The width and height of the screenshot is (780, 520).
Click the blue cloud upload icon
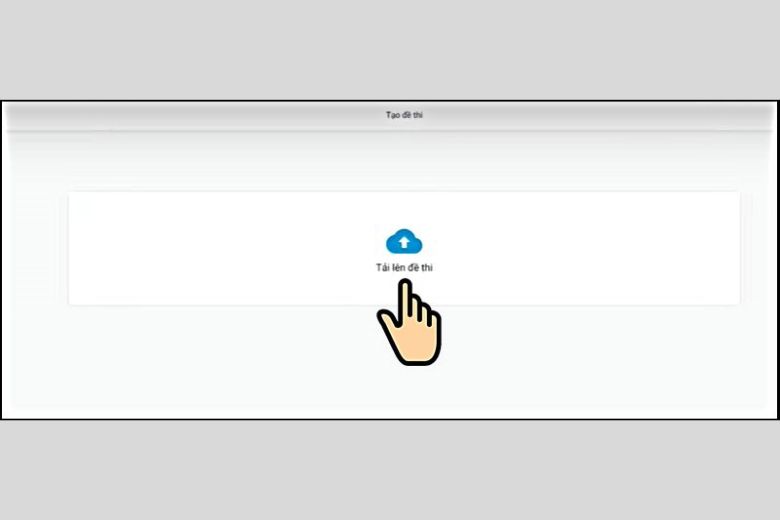404,241
